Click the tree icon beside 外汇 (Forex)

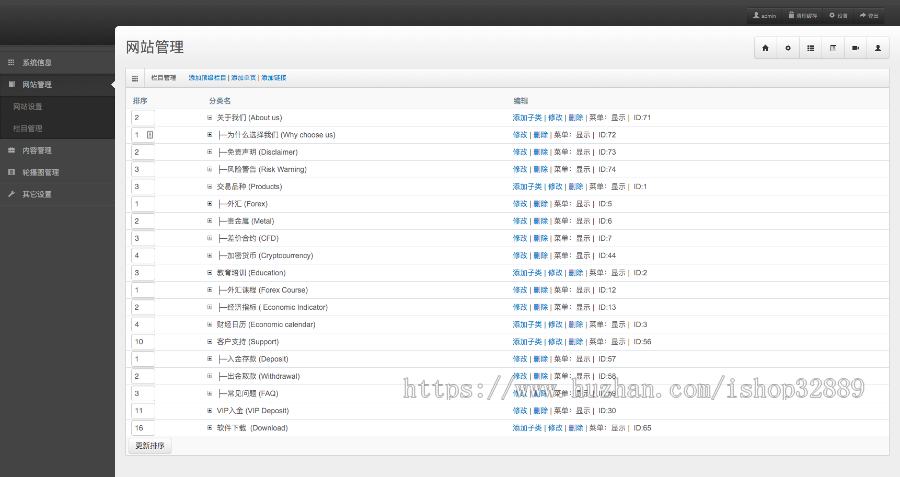(210, 204)
